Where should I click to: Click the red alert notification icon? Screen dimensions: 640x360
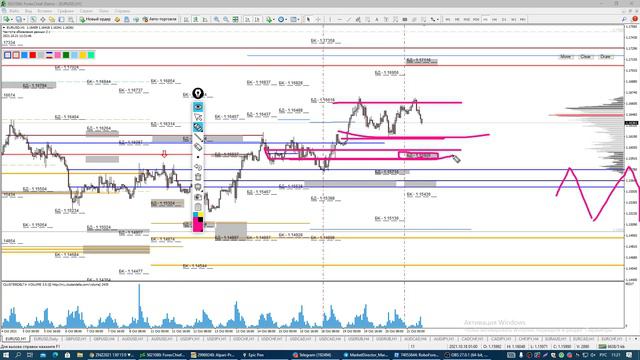click(635, 19)
